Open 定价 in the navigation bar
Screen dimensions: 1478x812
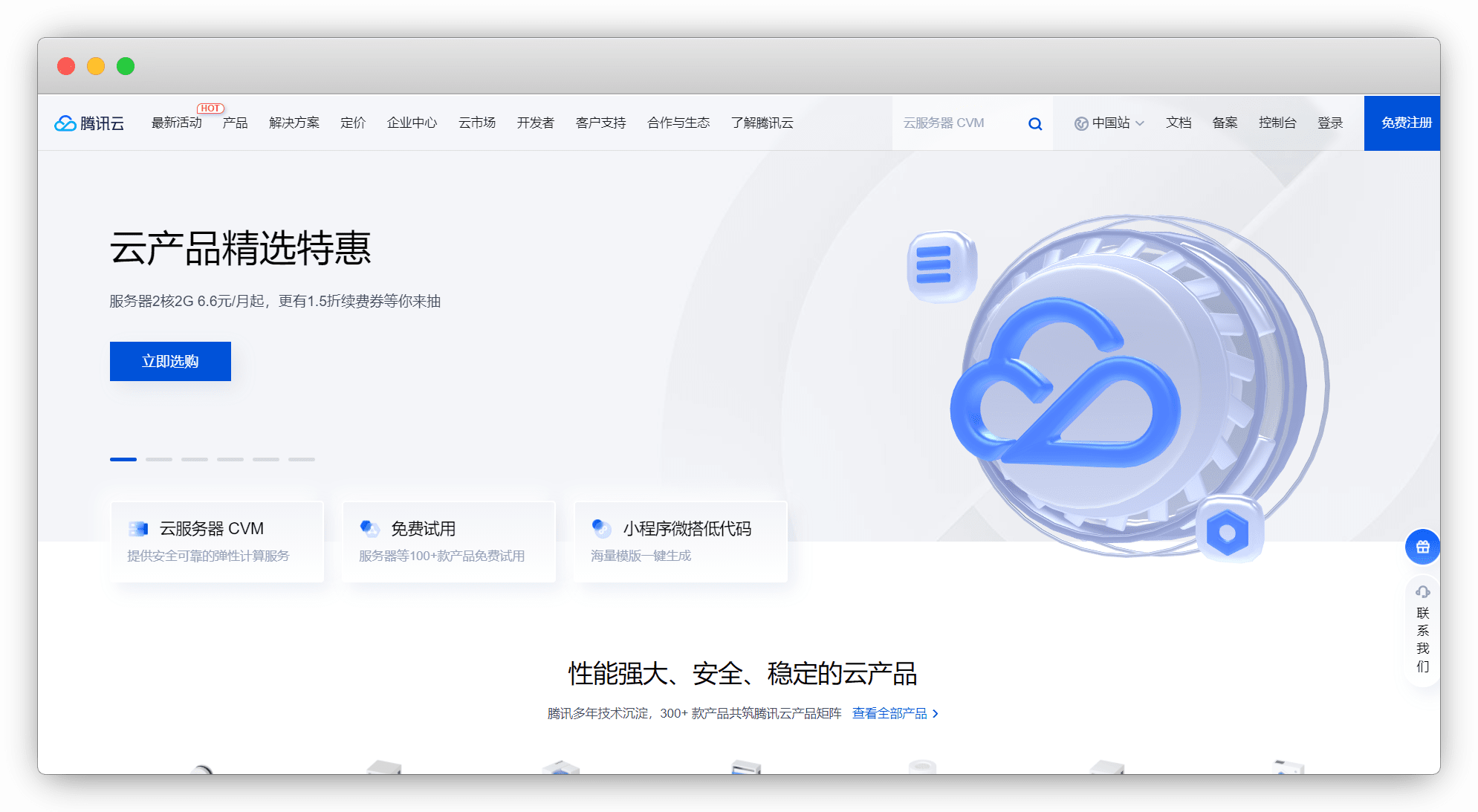click(353, 123)
